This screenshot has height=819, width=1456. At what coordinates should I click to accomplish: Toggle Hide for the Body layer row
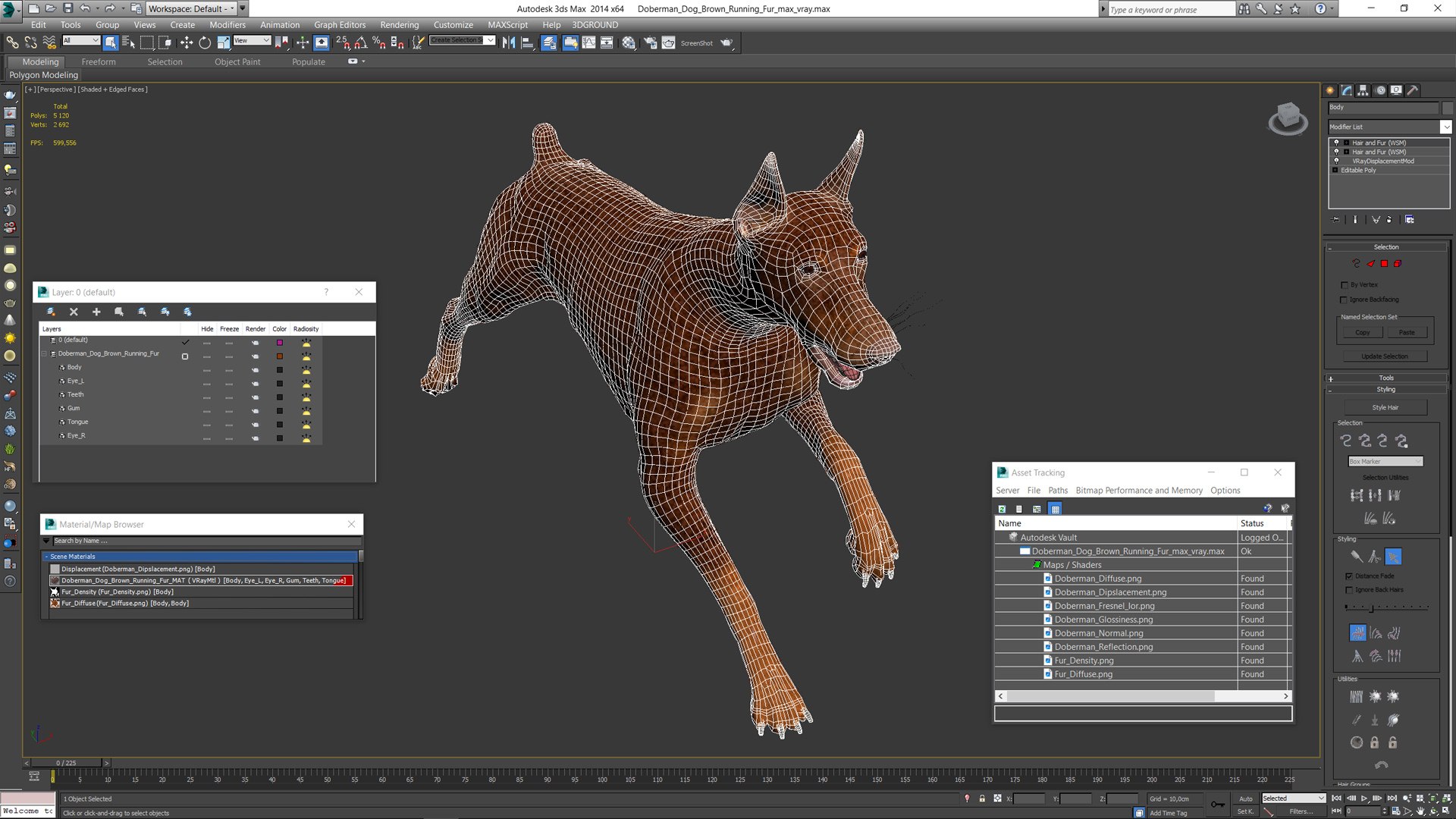point(207,369)
